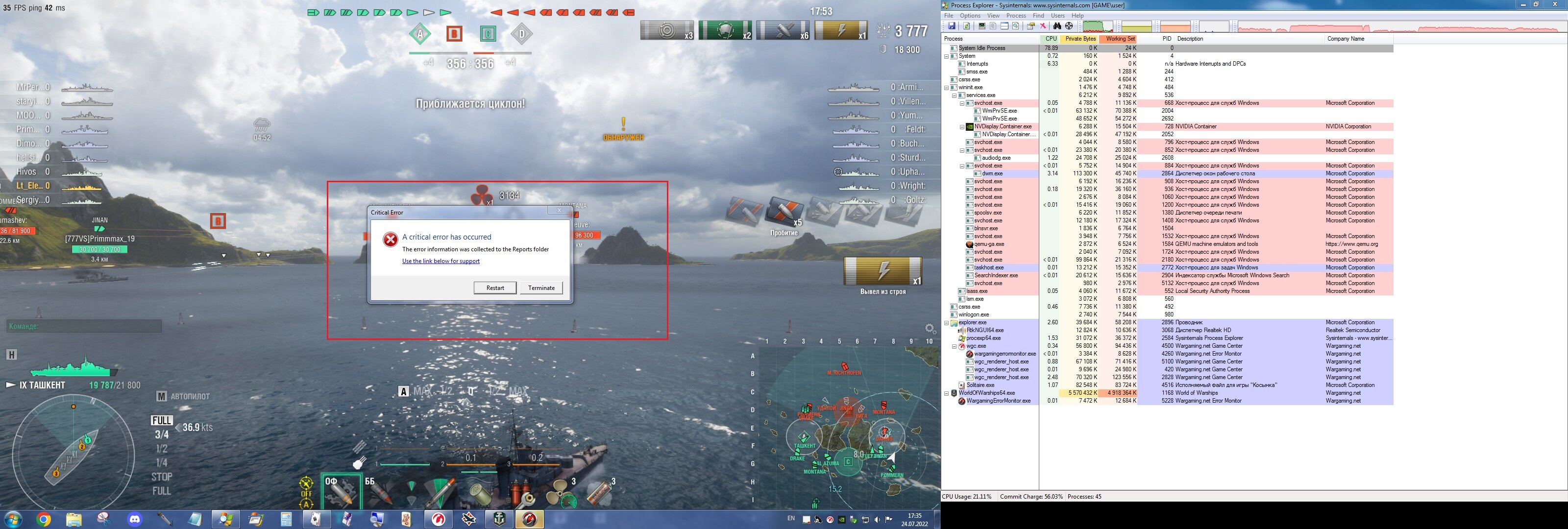This screenshot has width=1568, height=529.
Task: Collapse the explorer.exe process tree
Action: (947, 323)
